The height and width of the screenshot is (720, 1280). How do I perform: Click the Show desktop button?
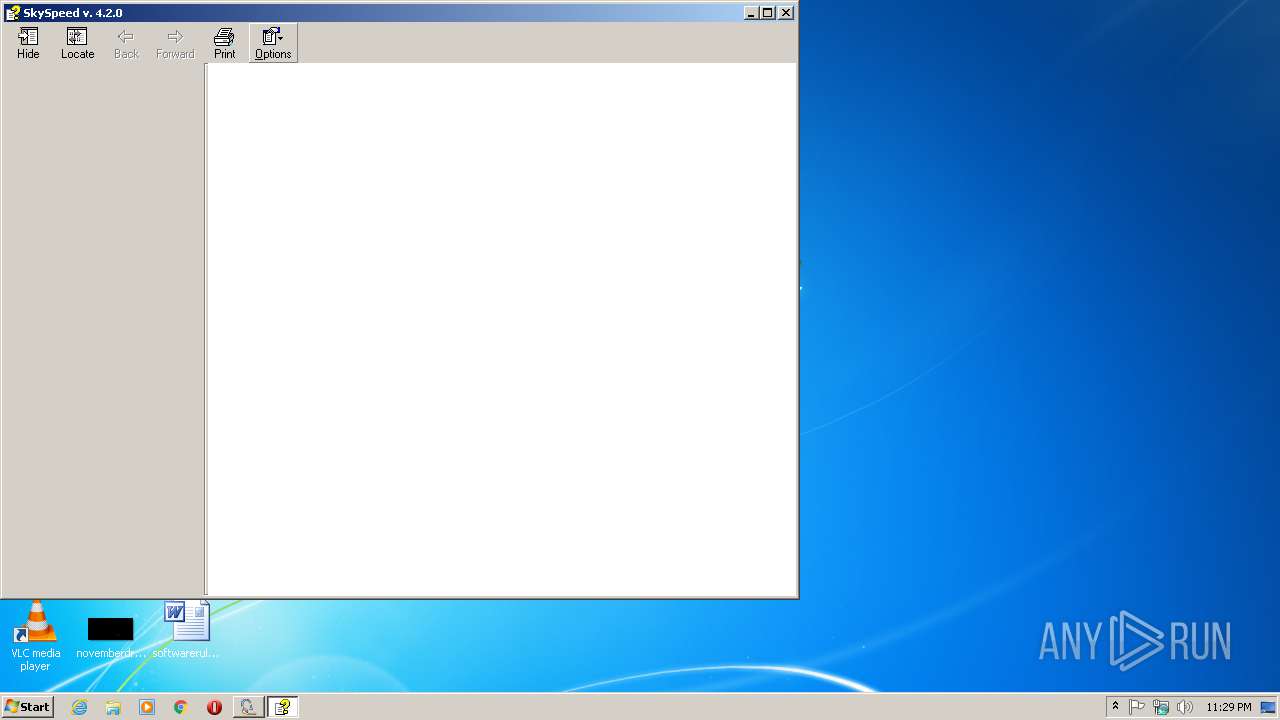pos(1269,707)
